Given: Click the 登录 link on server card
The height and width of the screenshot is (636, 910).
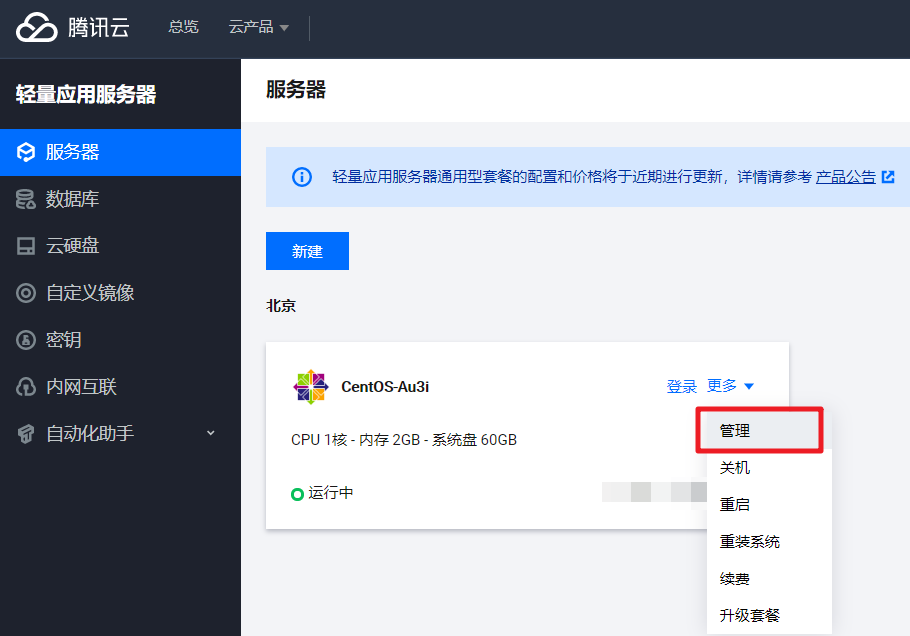Looking at the screenshot, I should click(681, 386).
